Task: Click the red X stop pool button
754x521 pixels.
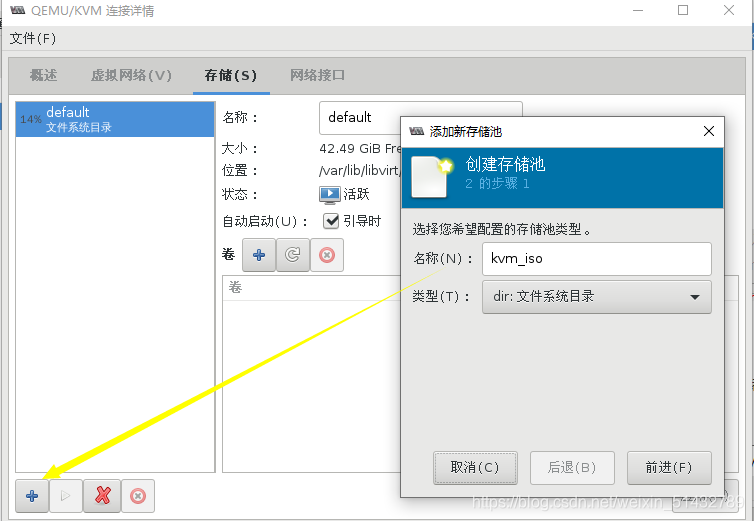Action: pos(102,496)
